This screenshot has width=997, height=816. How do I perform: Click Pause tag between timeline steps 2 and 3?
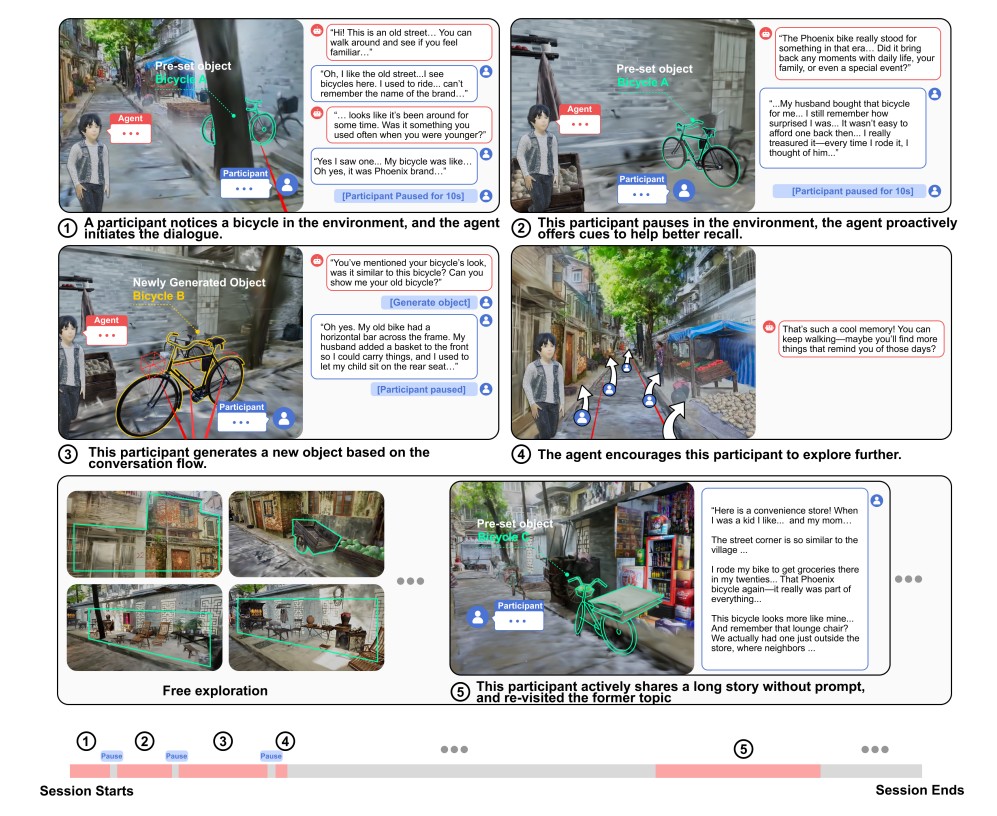point(176,756)
